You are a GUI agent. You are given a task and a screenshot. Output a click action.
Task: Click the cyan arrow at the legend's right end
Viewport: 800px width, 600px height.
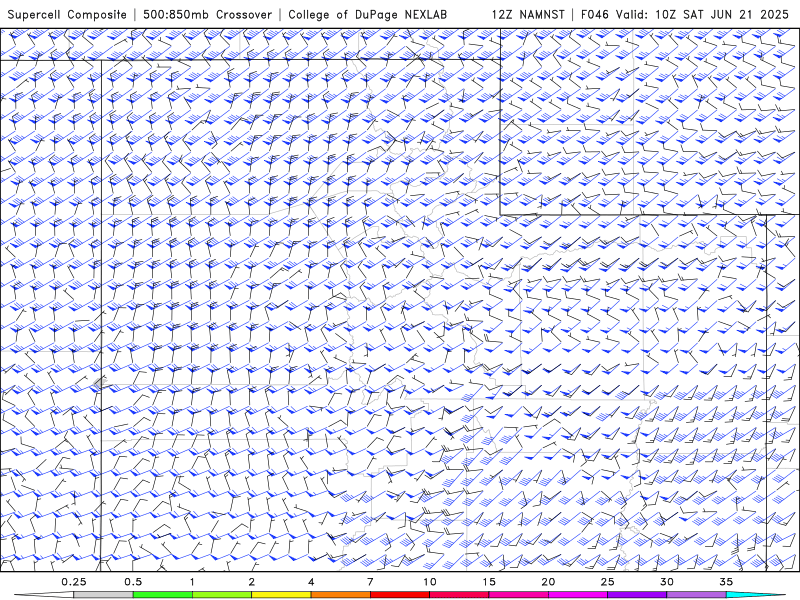pyautogui.click(x=755, y=595)
